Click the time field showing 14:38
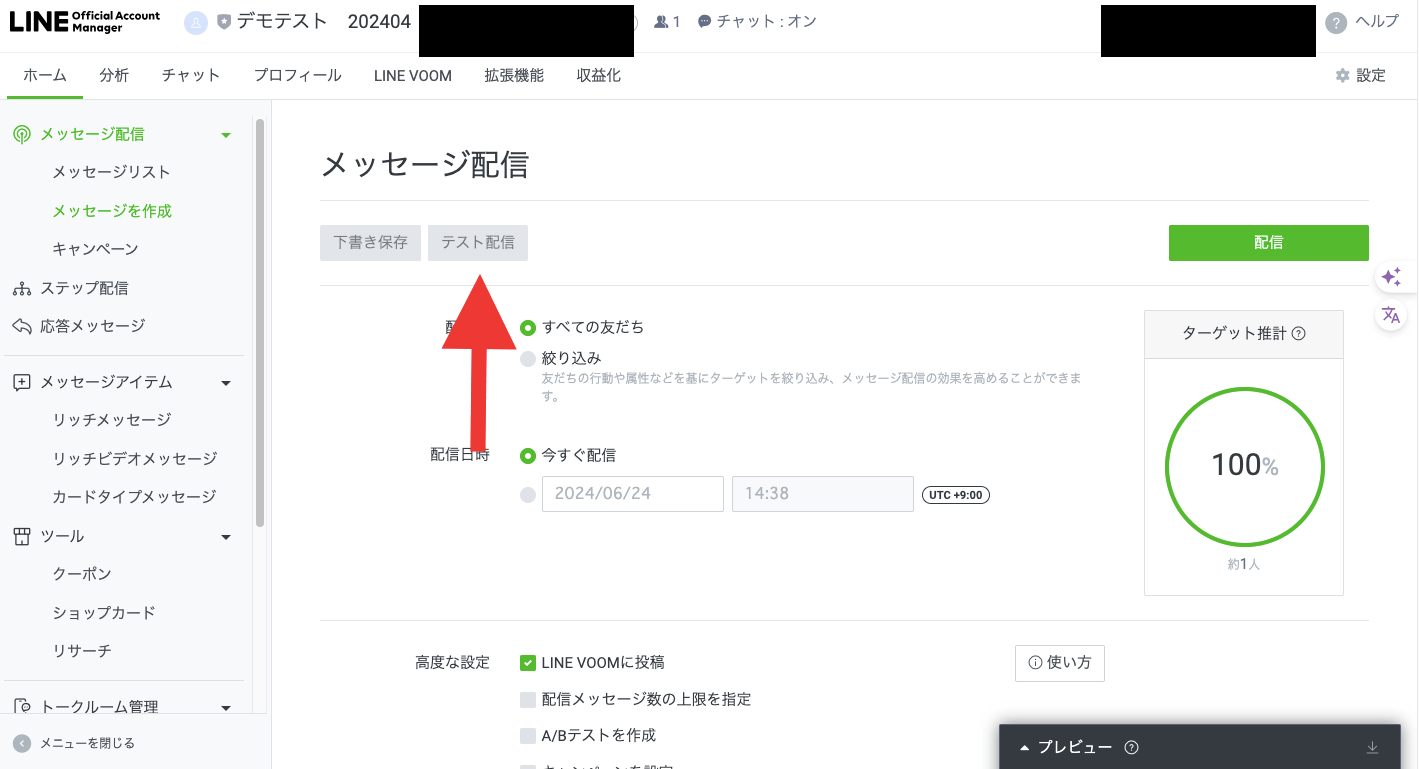The image size is (1419, 769). click(823, 494)
